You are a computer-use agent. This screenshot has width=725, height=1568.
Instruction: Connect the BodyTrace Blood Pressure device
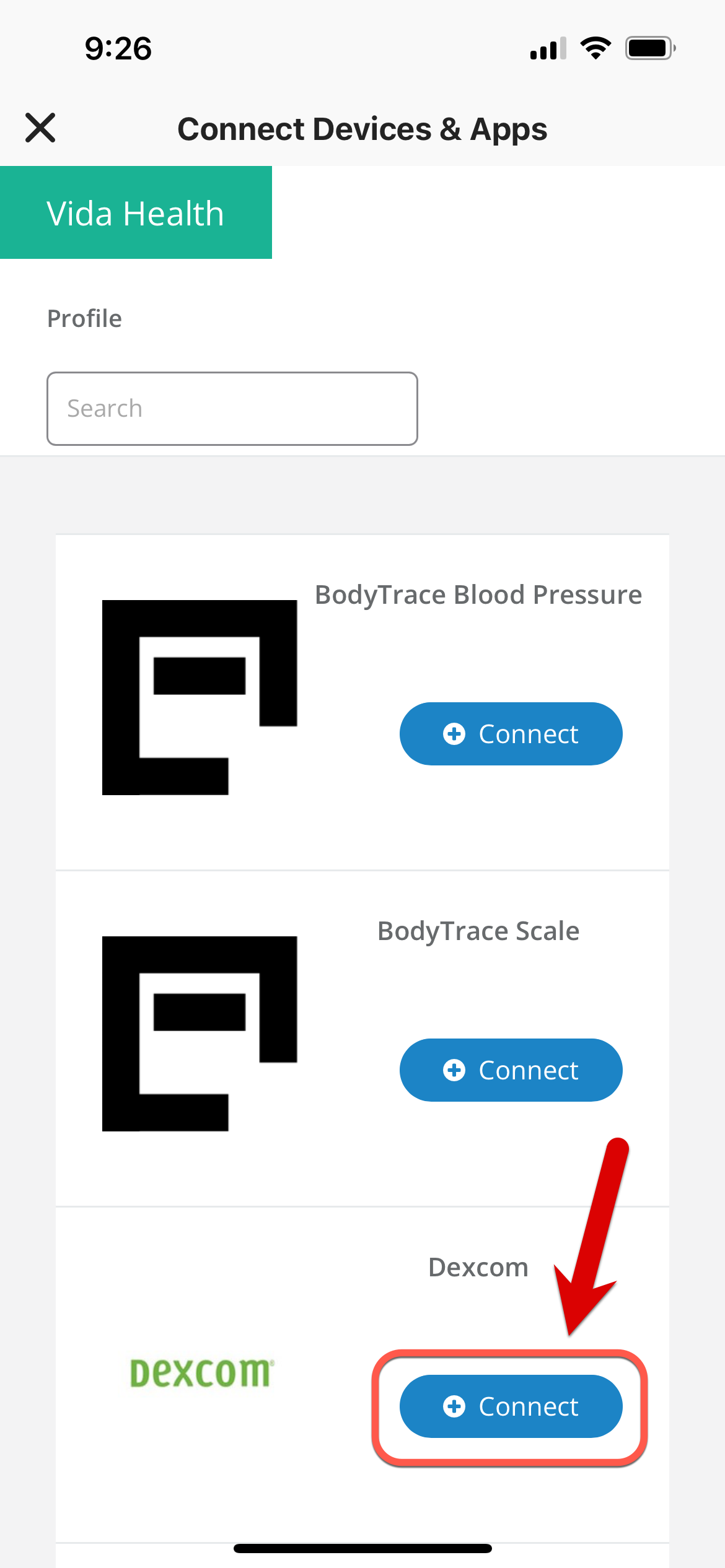click(x=511, y=734)
